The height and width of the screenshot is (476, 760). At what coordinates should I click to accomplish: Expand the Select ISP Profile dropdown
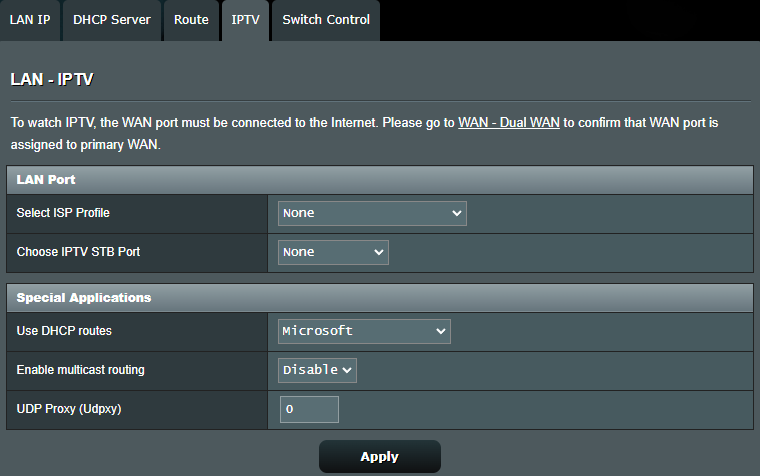coord(372,213)
